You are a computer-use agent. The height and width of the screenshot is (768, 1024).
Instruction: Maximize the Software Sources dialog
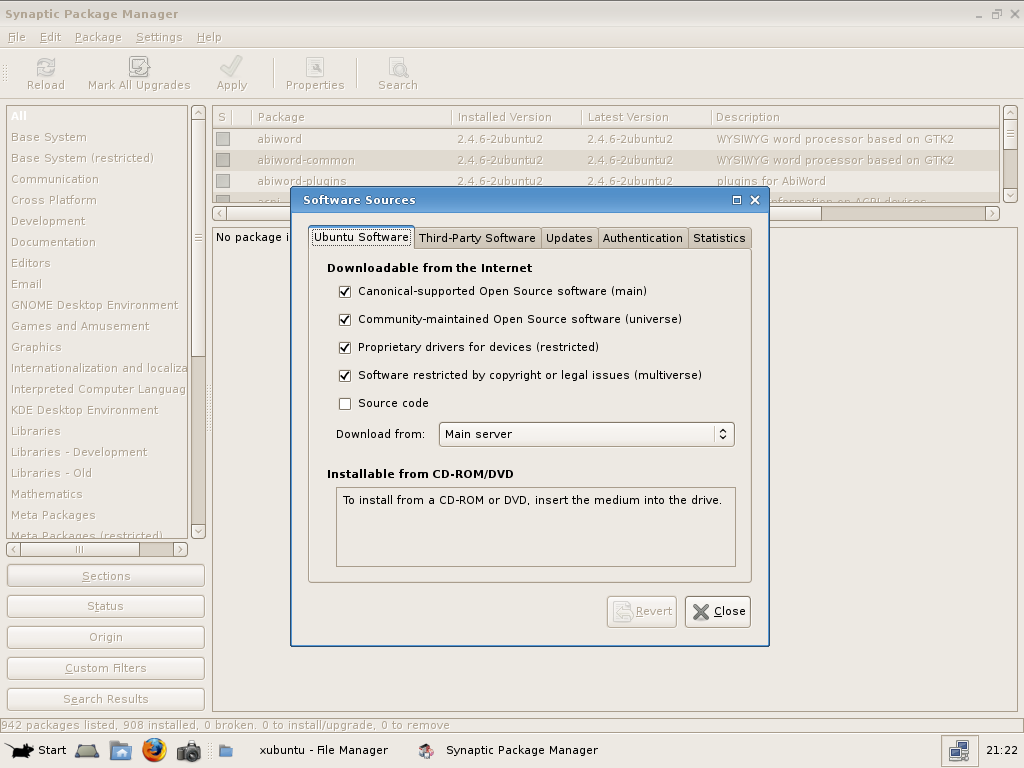click(737, 200)
